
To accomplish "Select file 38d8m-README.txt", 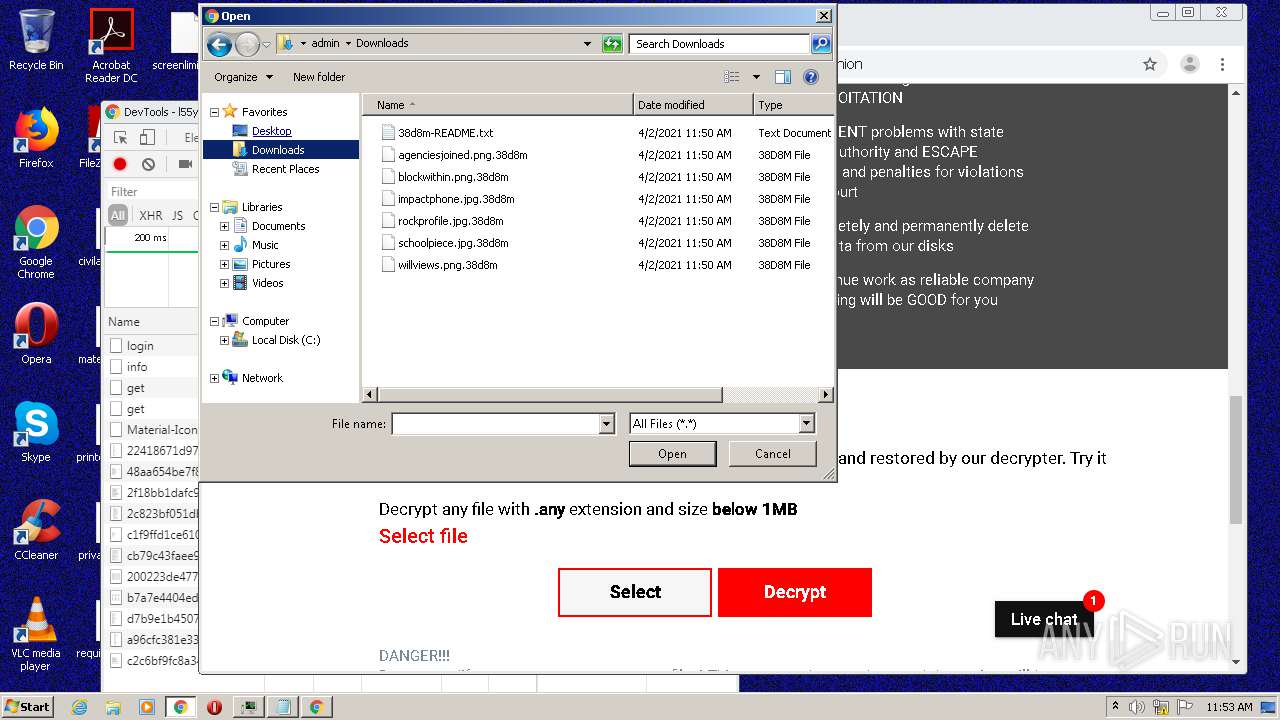I will [x=445, y=133].
